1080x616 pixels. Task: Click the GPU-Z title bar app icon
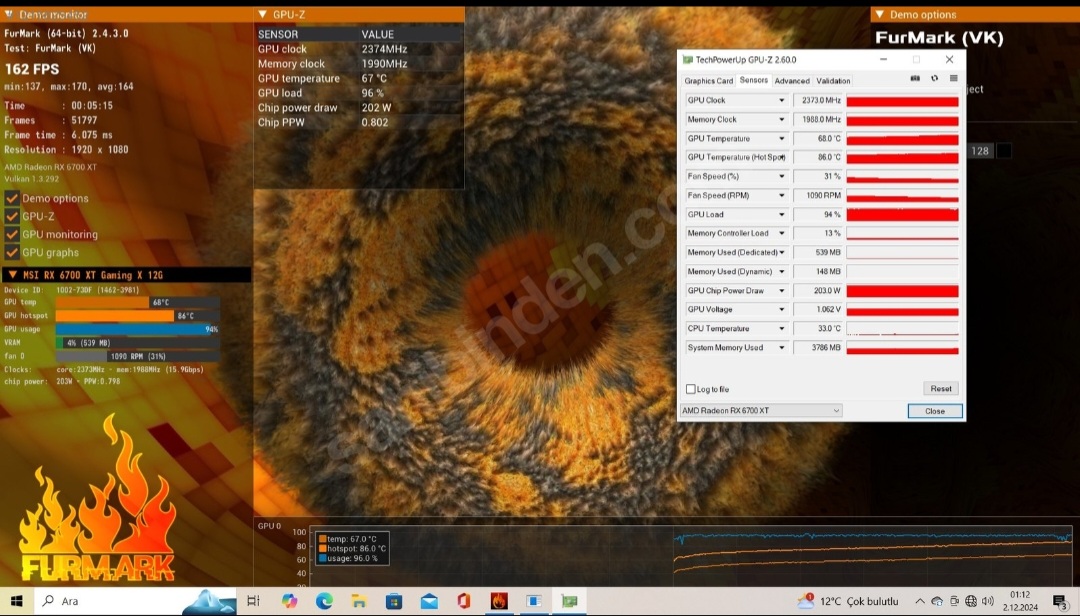pyautogui.click(x=687, y=60)
